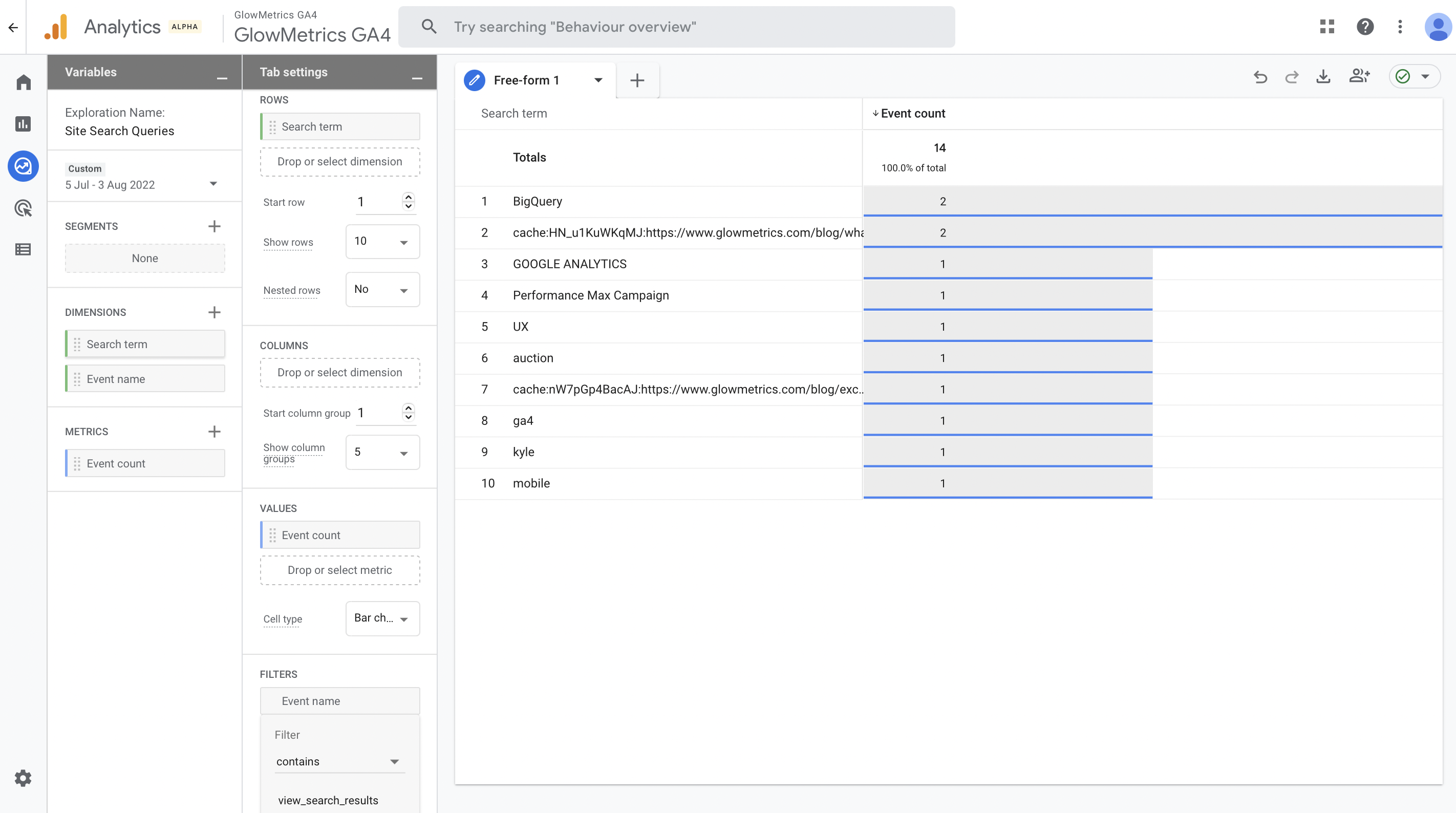Open the Google apps grid

click(1326, 27)
